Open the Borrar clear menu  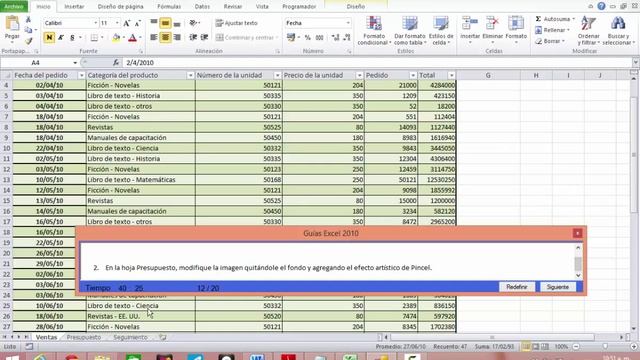[549, 41]
